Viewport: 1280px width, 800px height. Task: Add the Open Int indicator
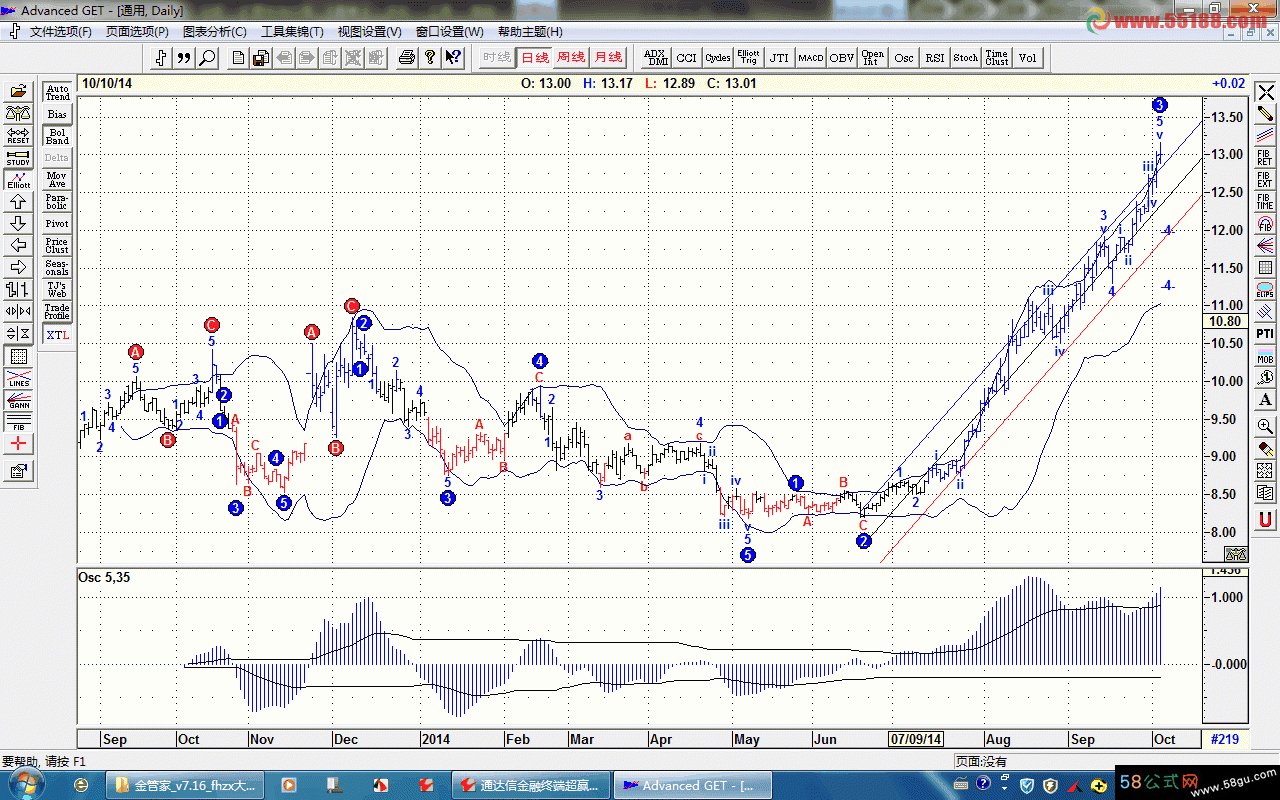click(873, 58)
